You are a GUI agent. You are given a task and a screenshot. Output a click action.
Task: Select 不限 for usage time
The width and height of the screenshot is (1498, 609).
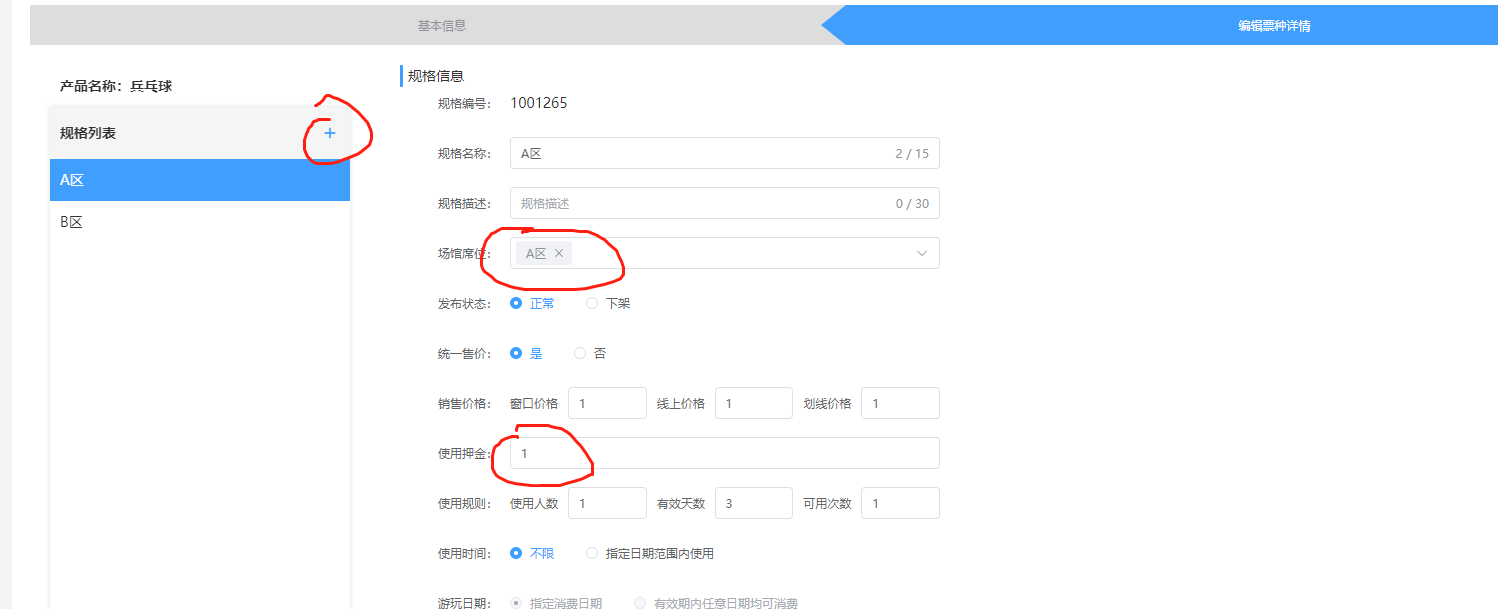tap(516, 553)
